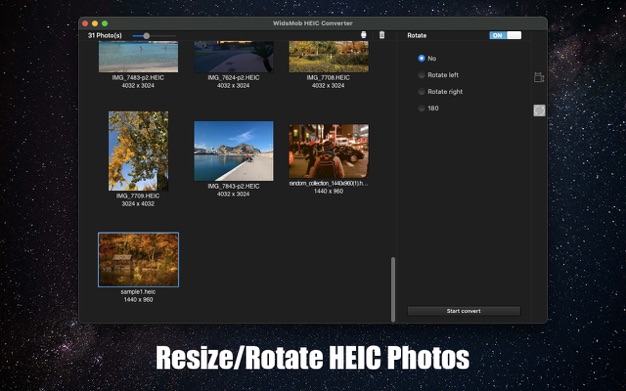The image size is (626, 391).
Task: Click "4032 x 3024" under IMG_7708.HEIC
Action: tap(328, 85)
